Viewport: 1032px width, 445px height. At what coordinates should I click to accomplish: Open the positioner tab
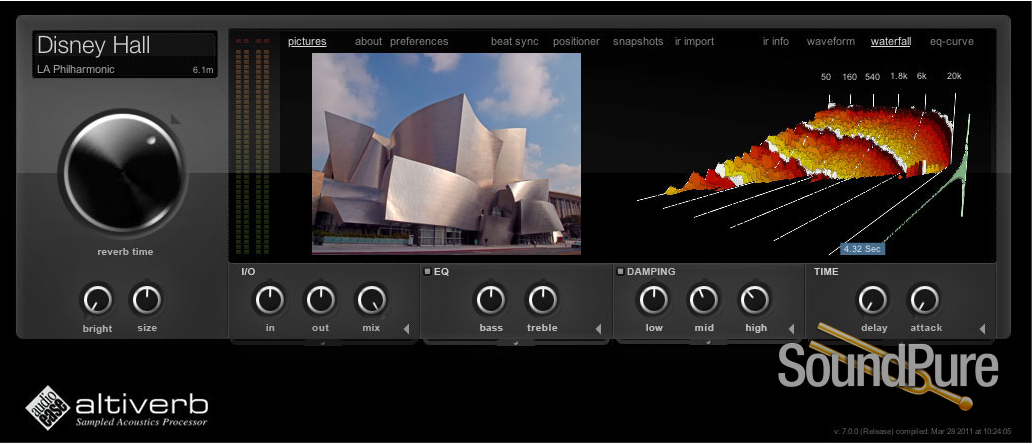576,41
